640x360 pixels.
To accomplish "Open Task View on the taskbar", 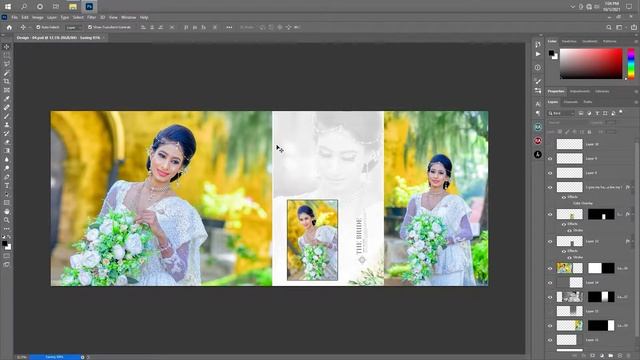I will coord(56,7).
